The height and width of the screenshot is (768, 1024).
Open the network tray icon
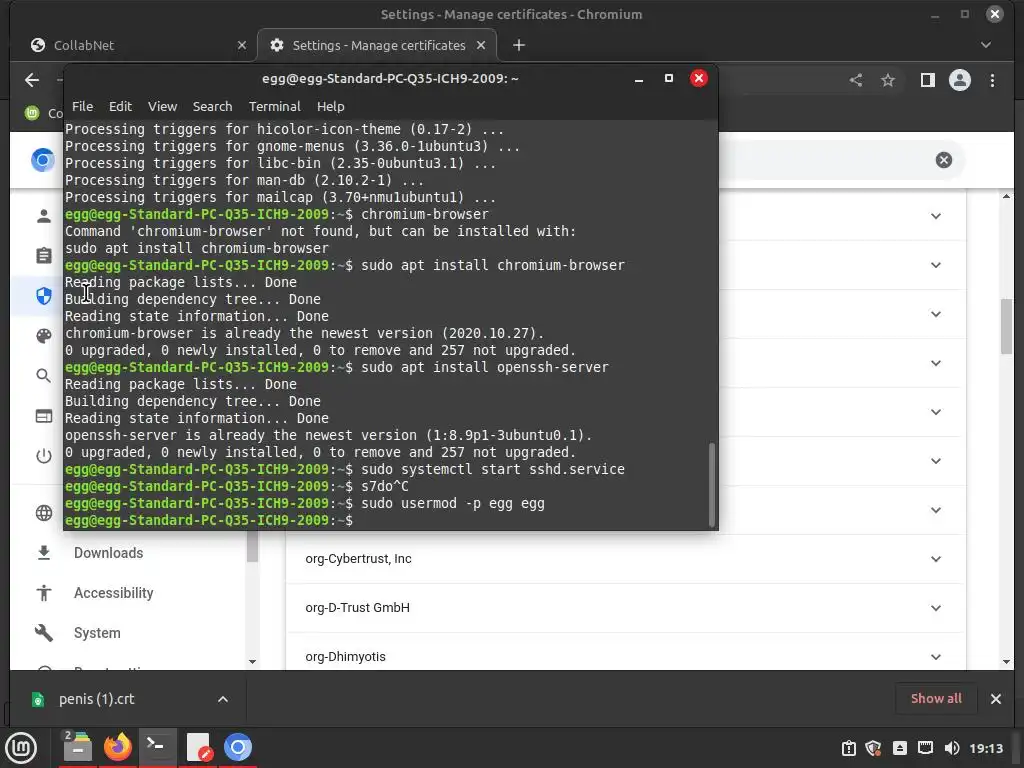(925, 748)
